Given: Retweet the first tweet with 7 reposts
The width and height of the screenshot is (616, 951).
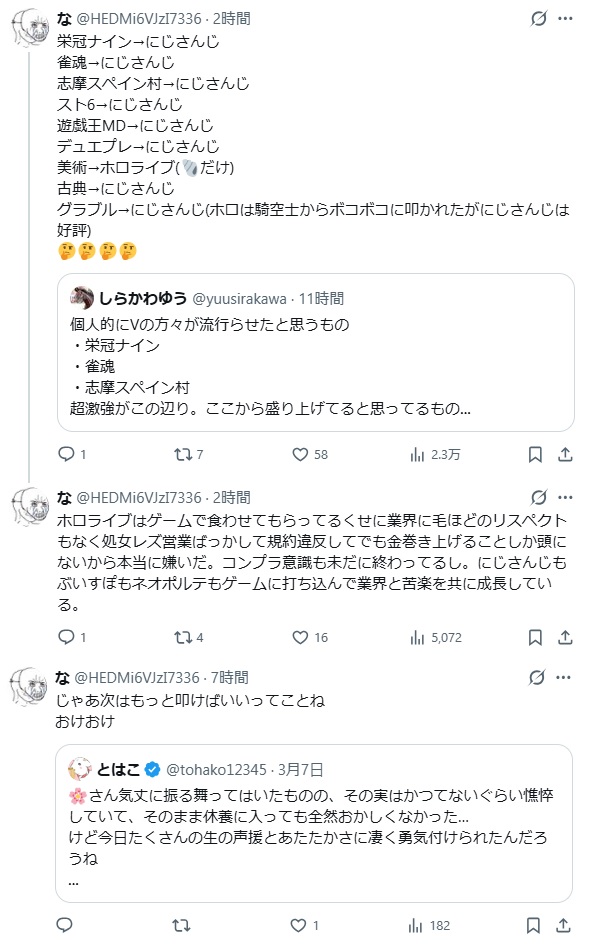Looking at the screenshot, I should 183,455.
